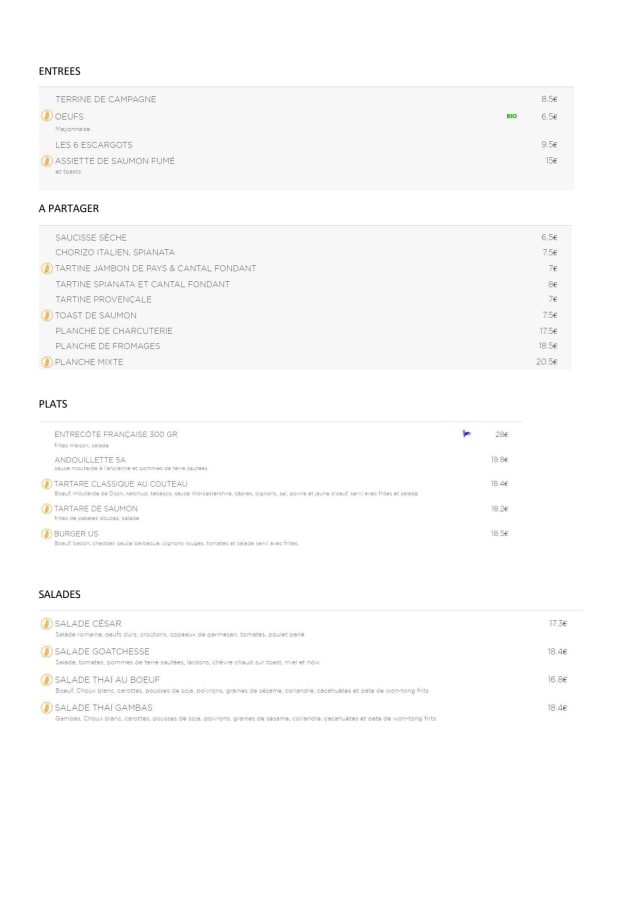Click the badge icon next to Burger US

tap(46, 534)
